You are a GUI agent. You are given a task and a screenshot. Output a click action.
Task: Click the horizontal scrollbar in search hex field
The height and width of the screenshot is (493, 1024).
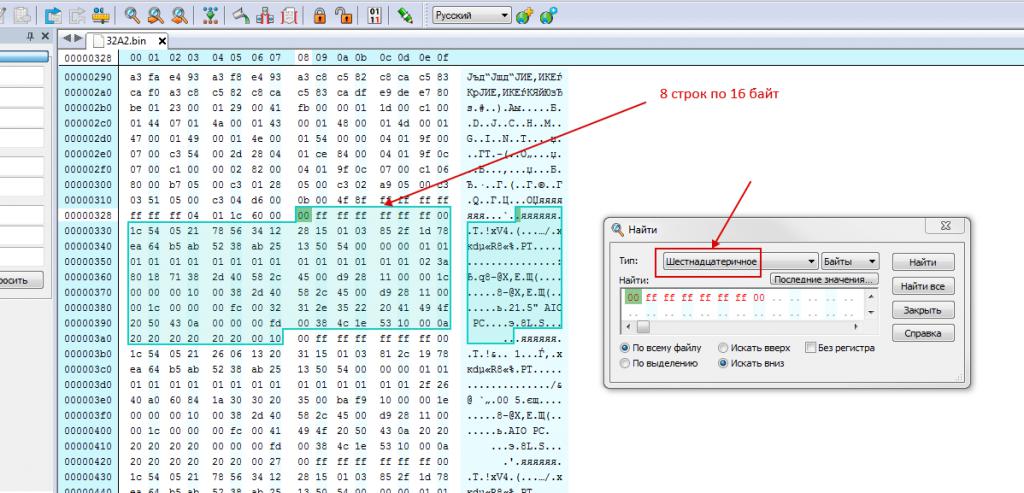click(x=740, y=327)
